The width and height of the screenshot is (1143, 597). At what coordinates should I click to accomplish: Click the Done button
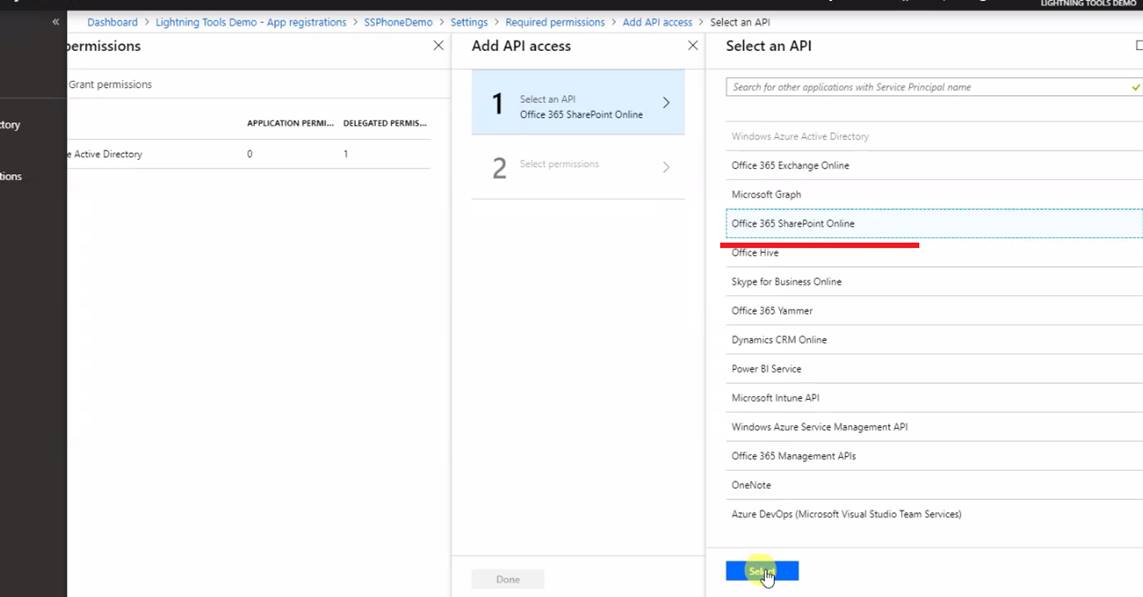pos(507,580)
